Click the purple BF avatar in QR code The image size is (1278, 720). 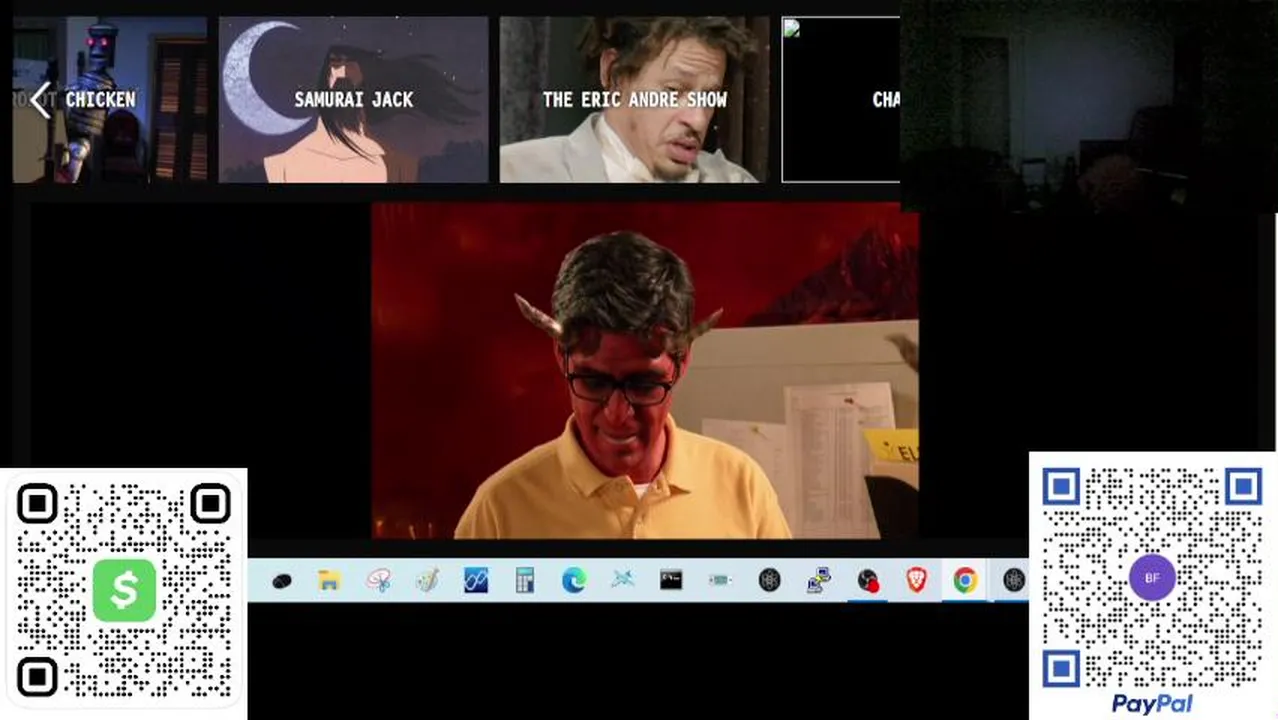(x=1152, y=578)
